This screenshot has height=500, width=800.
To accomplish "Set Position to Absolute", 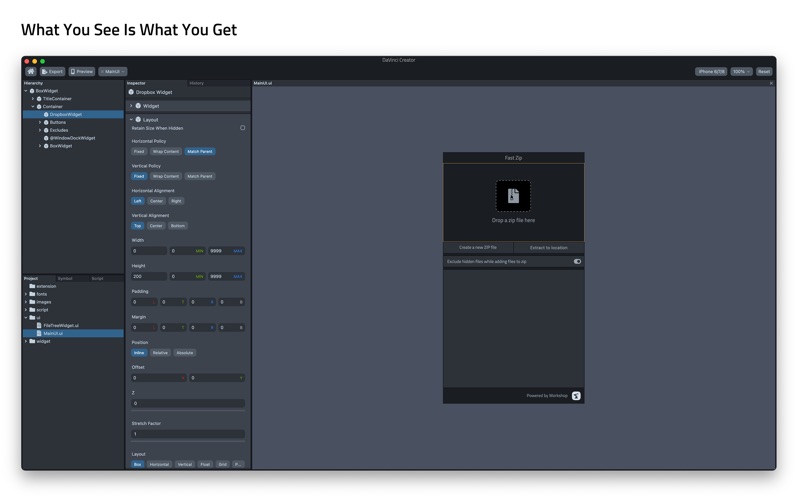I will [x=185, y=353].
